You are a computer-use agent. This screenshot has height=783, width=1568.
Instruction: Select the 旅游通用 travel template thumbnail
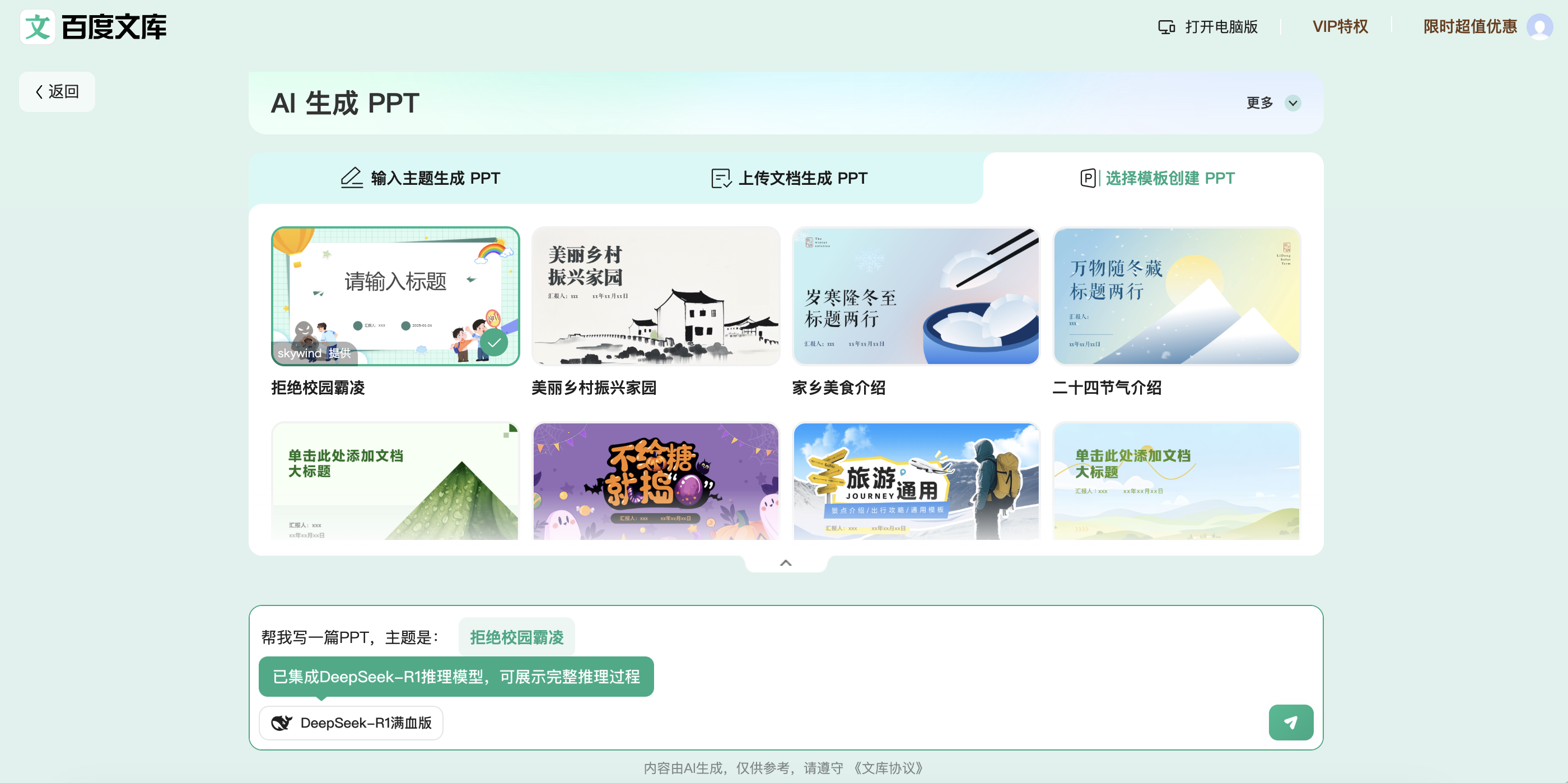pyautogui.click(x=916, y=481)
